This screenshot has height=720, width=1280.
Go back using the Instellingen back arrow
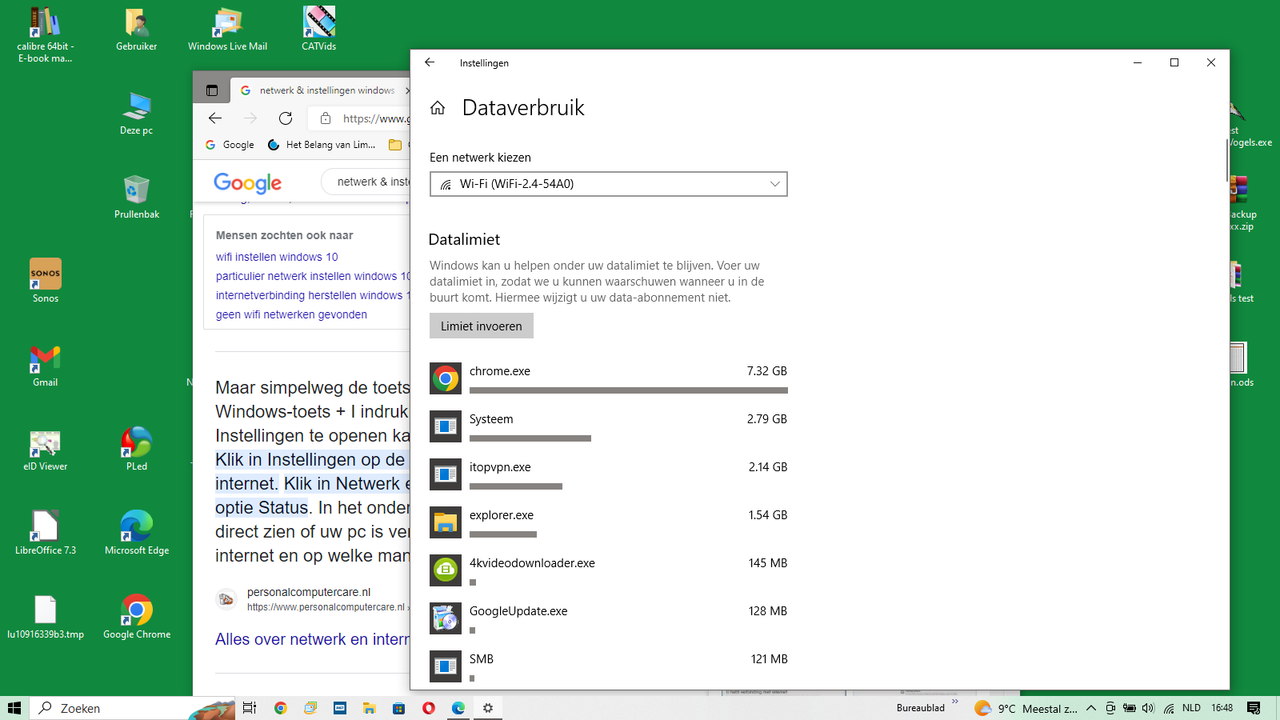coord(430,62)
